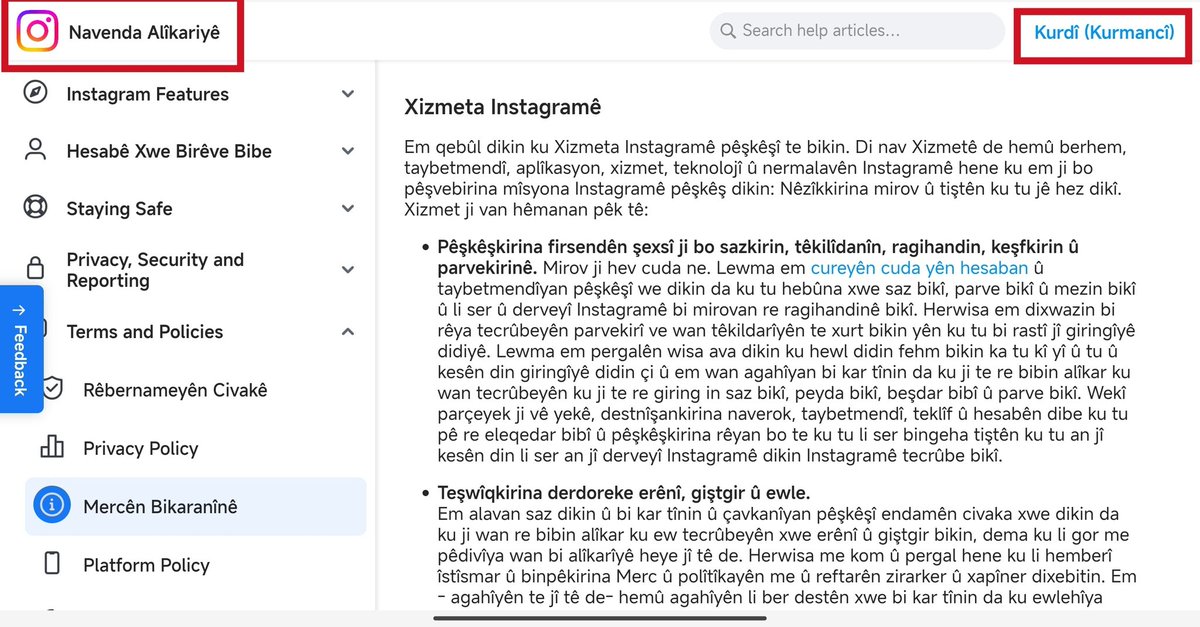This screenshot has height=627, width=1200.
Task: Open the Kurdî (Kurmancî) language selector
Action: 1101,31
